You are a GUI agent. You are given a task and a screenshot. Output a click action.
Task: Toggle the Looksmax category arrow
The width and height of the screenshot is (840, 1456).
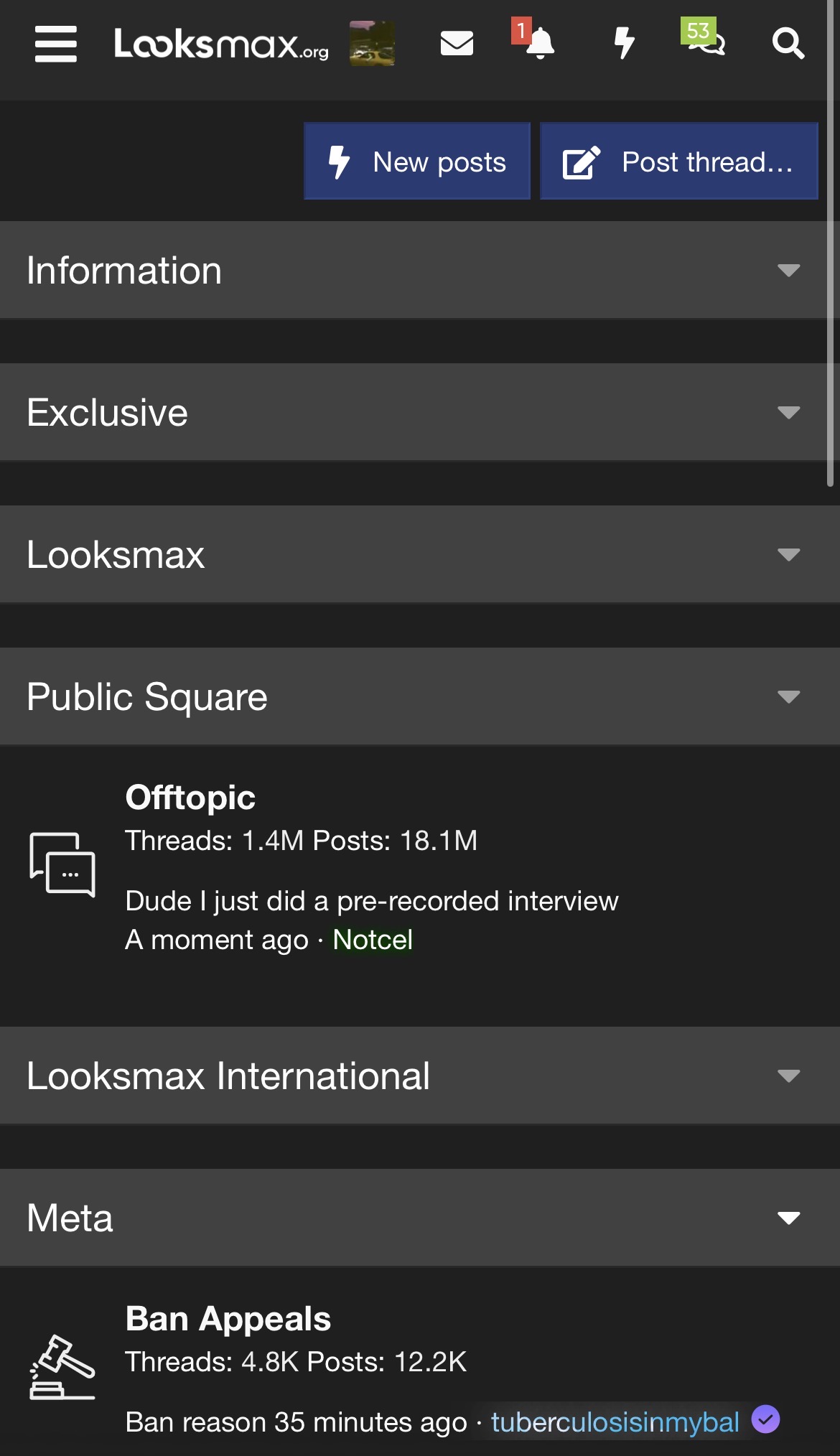pos(788,555)
